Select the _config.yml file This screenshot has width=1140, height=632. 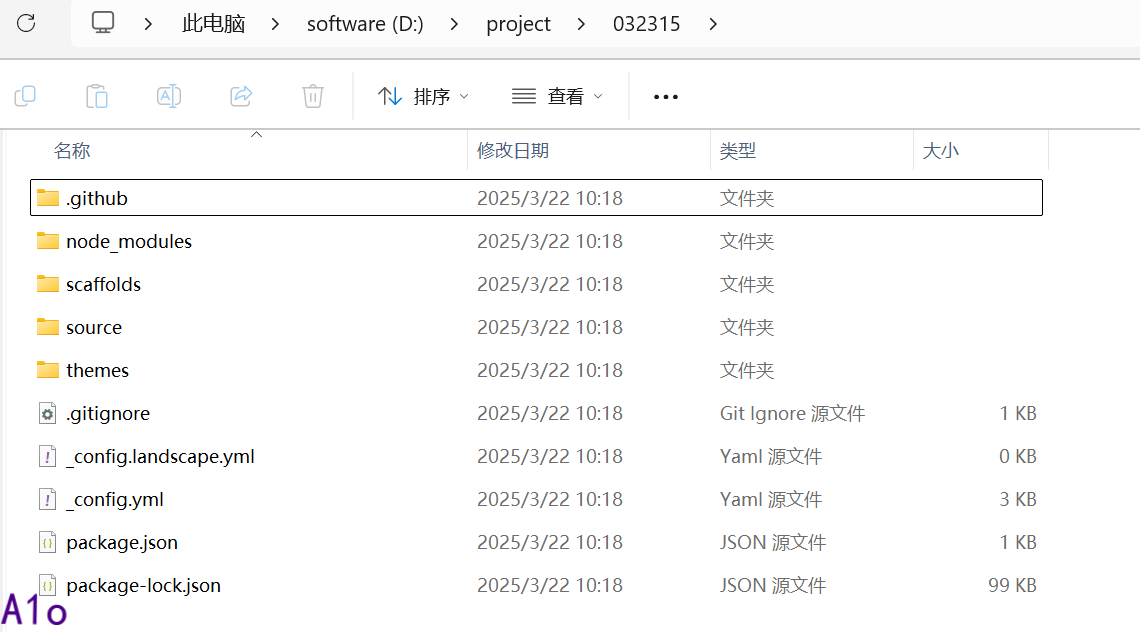(114, 499)
